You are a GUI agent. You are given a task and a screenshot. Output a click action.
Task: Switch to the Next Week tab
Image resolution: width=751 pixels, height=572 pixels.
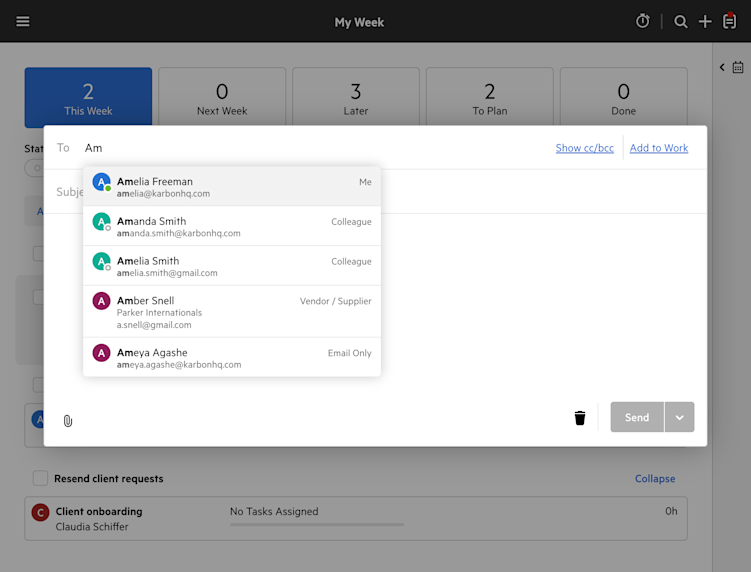coord(222,98)
